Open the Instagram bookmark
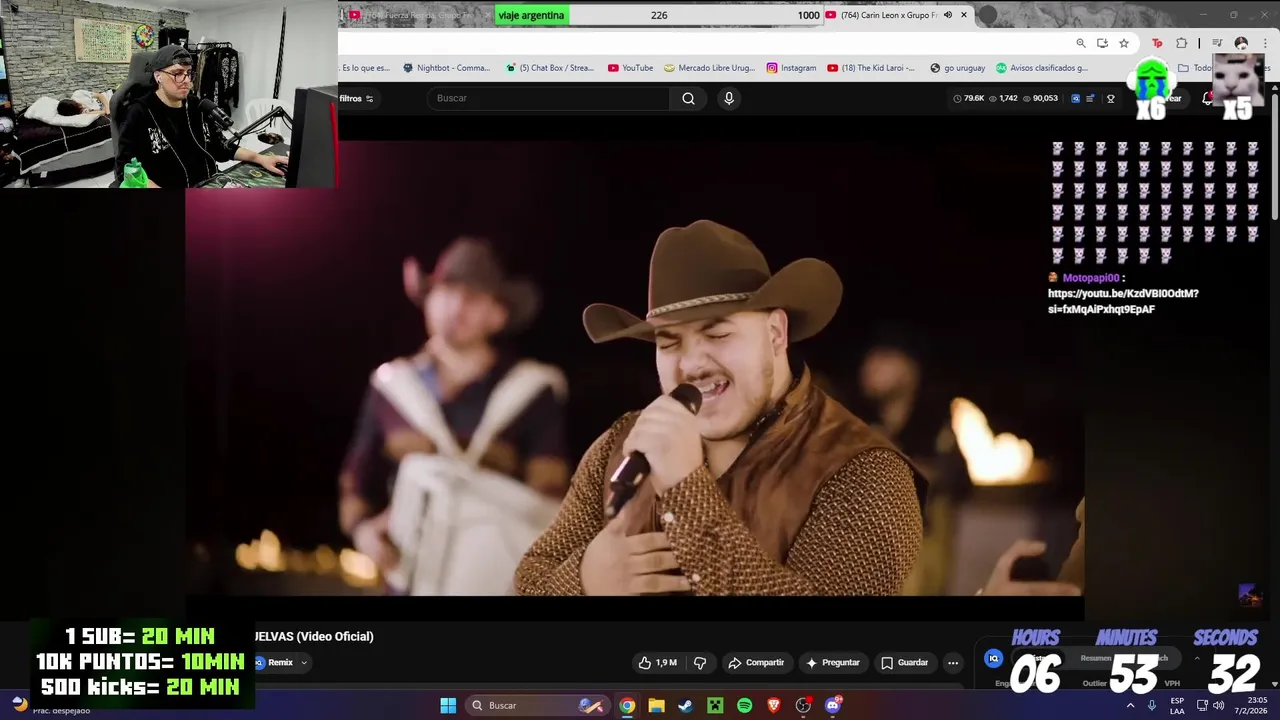This screenshot has width=1280, height=720. [x=791, y=68]
